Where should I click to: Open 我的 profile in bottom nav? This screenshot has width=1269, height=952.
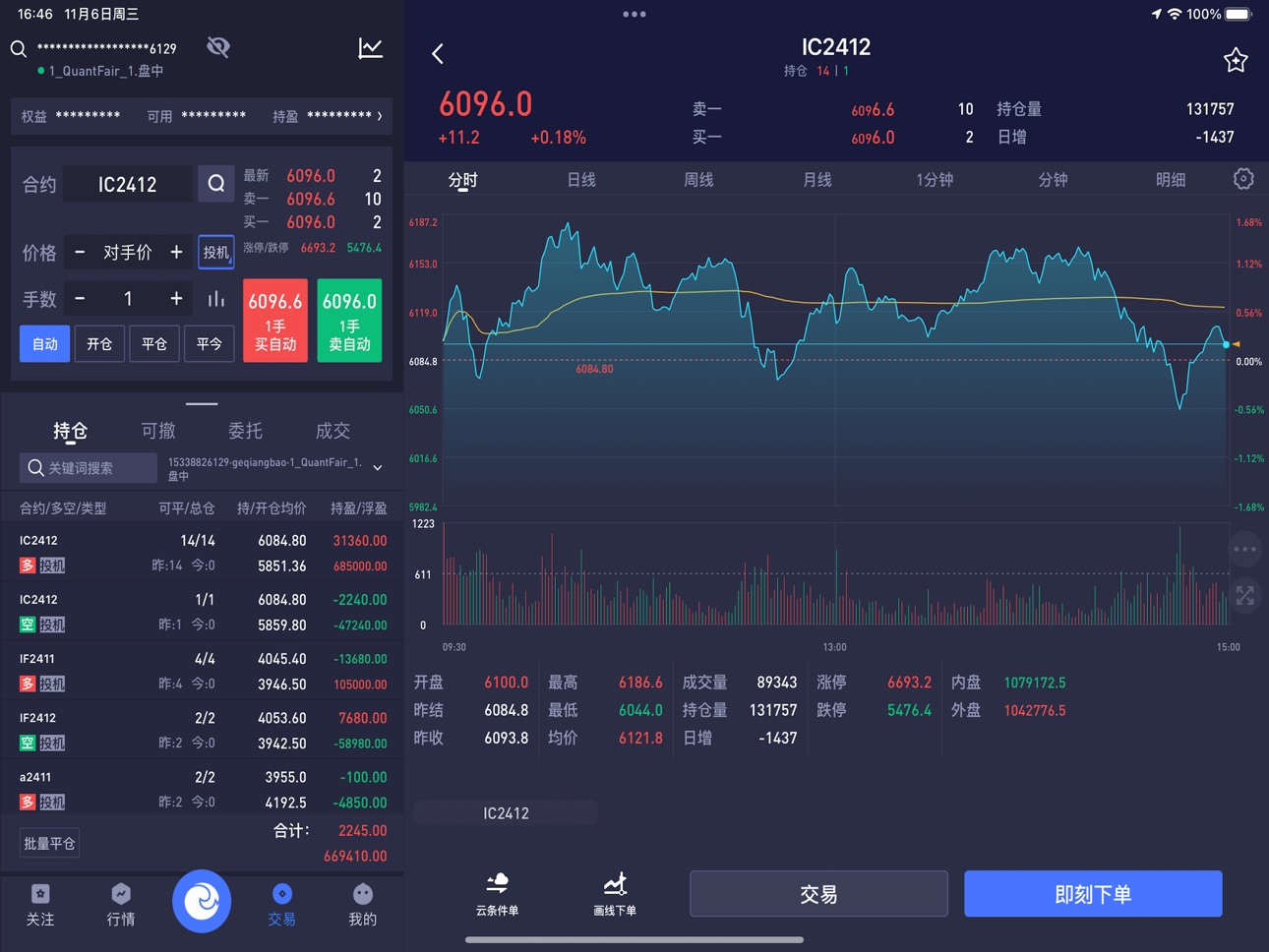tap(363, 905)
